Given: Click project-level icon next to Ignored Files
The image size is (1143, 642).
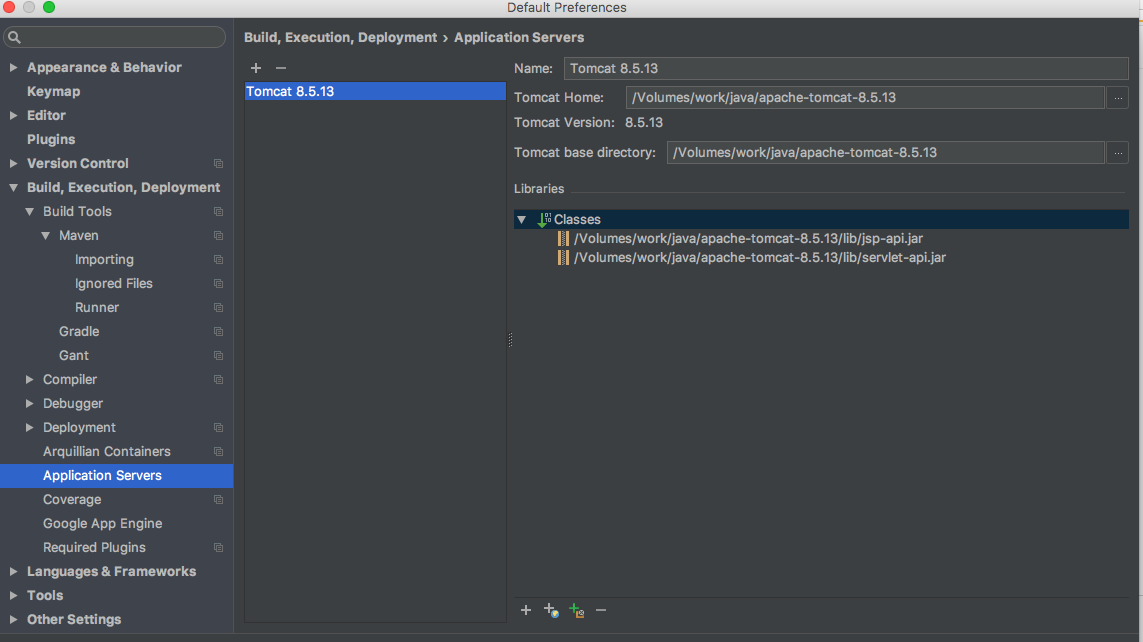Looking at the screenshot, I should coord(218,284).
